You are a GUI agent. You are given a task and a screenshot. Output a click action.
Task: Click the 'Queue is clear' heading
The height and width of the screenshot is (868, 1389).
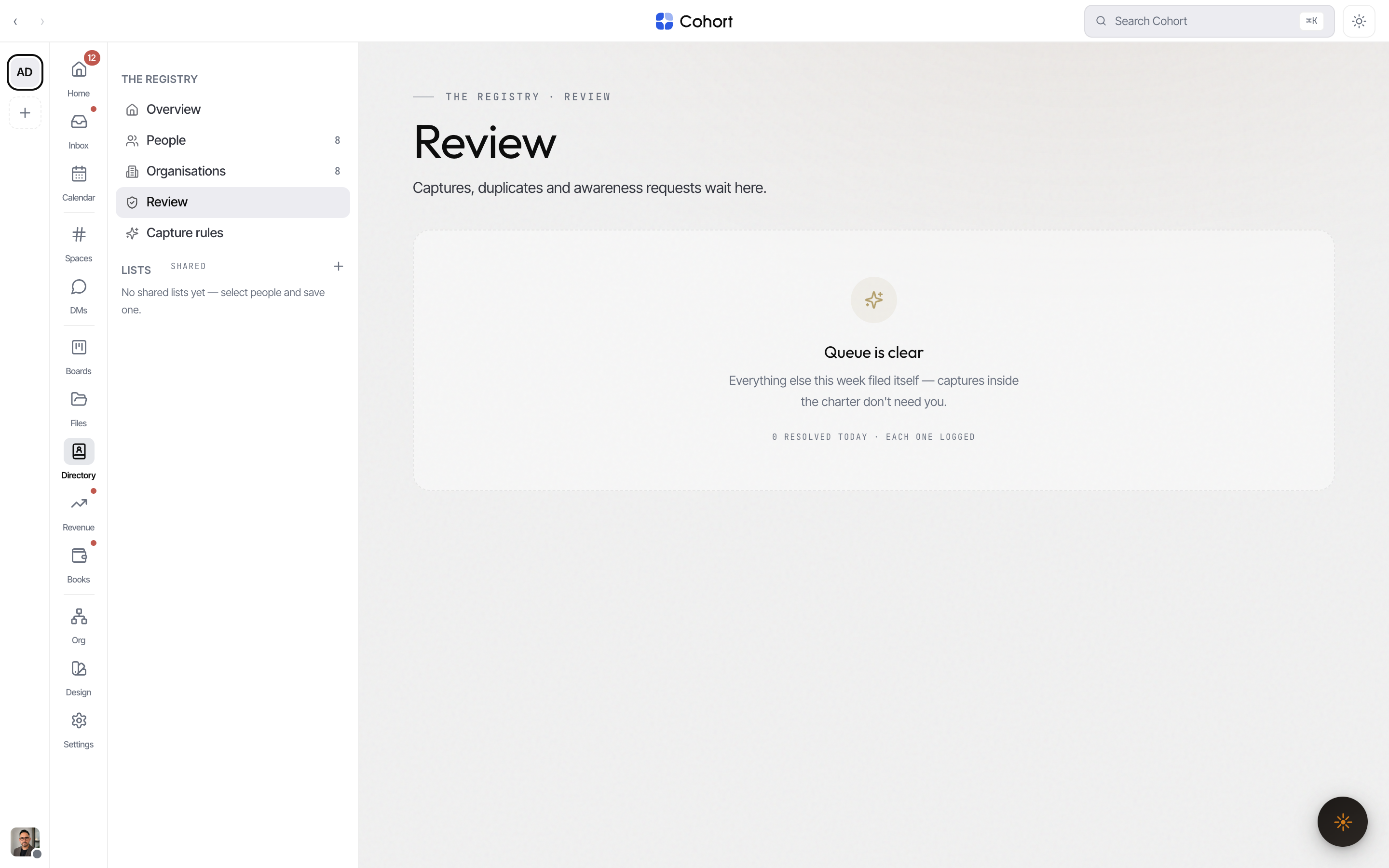point(873,353)
